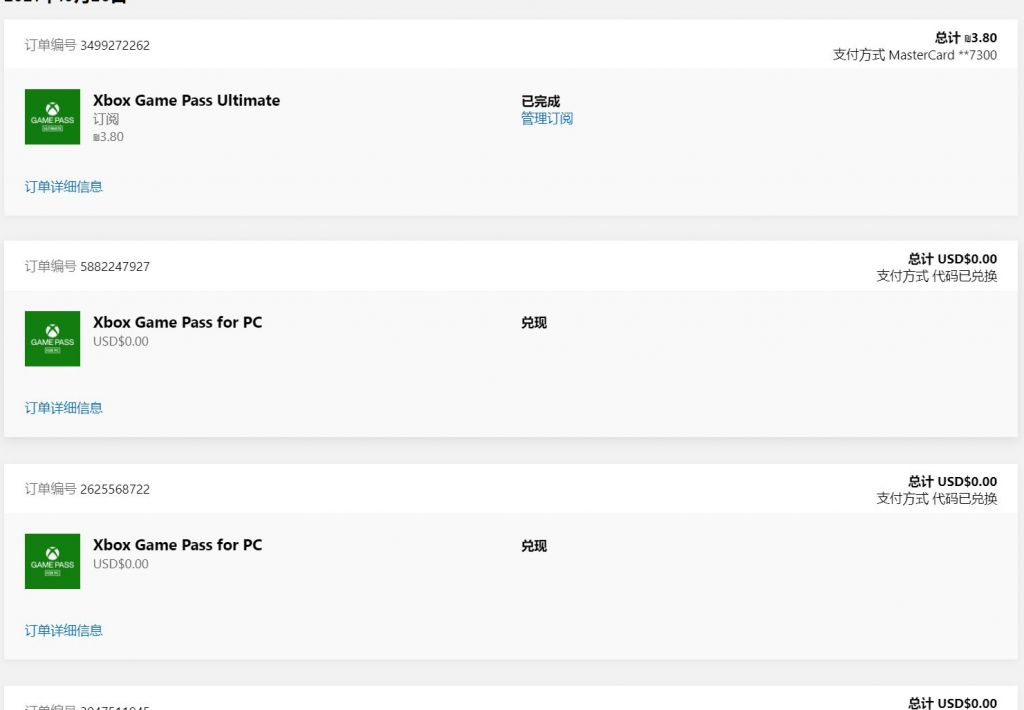Click the 兑现 status in order 5882247927

tap(534, 323)
